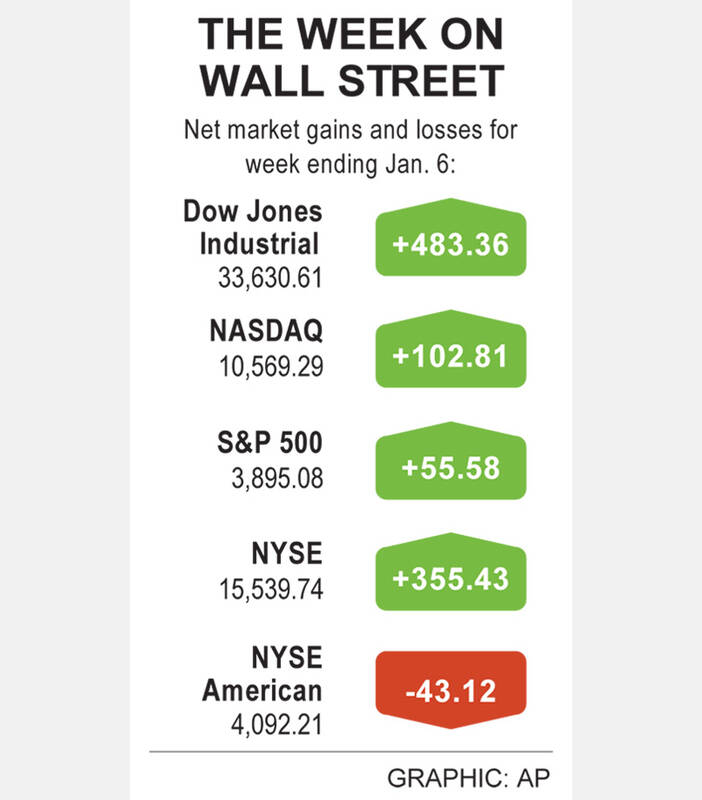Click the NASDAQ value 10,569.29

(x=271, y=367)
